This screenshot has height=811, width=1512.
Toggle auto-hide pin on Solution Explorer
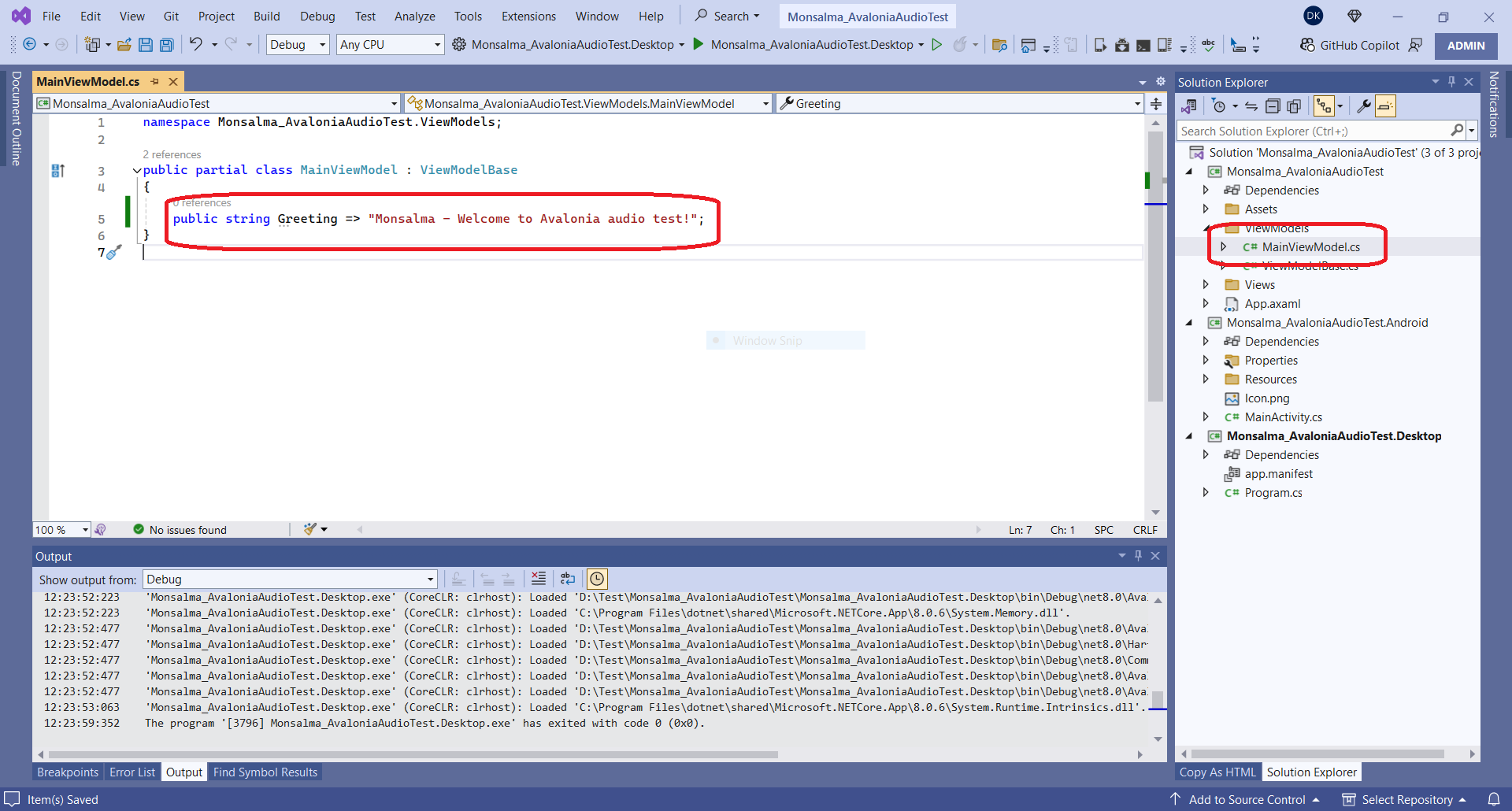tap(1452, 82)
